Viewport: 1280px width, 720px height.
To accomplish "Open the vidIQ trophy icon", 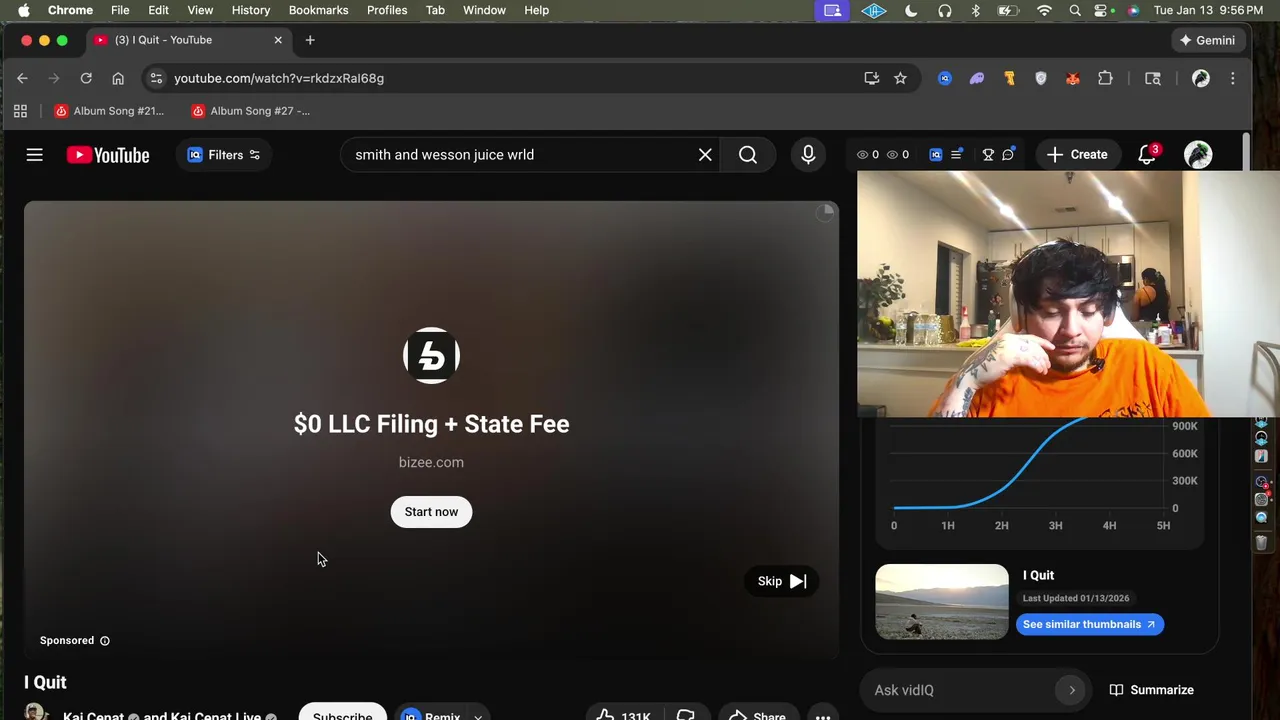I will 988,155.
